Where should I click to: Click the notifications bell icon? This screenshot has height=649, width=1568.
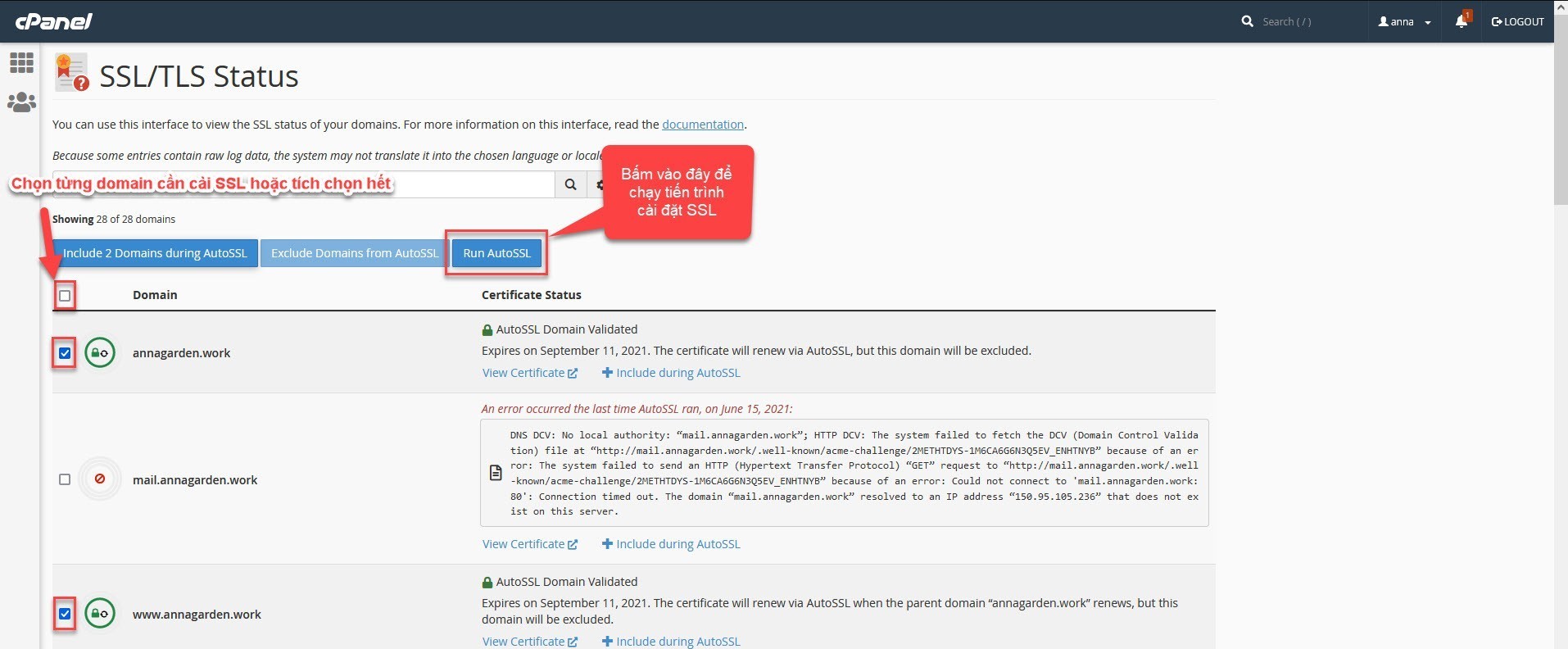(x=1461, y=21)
